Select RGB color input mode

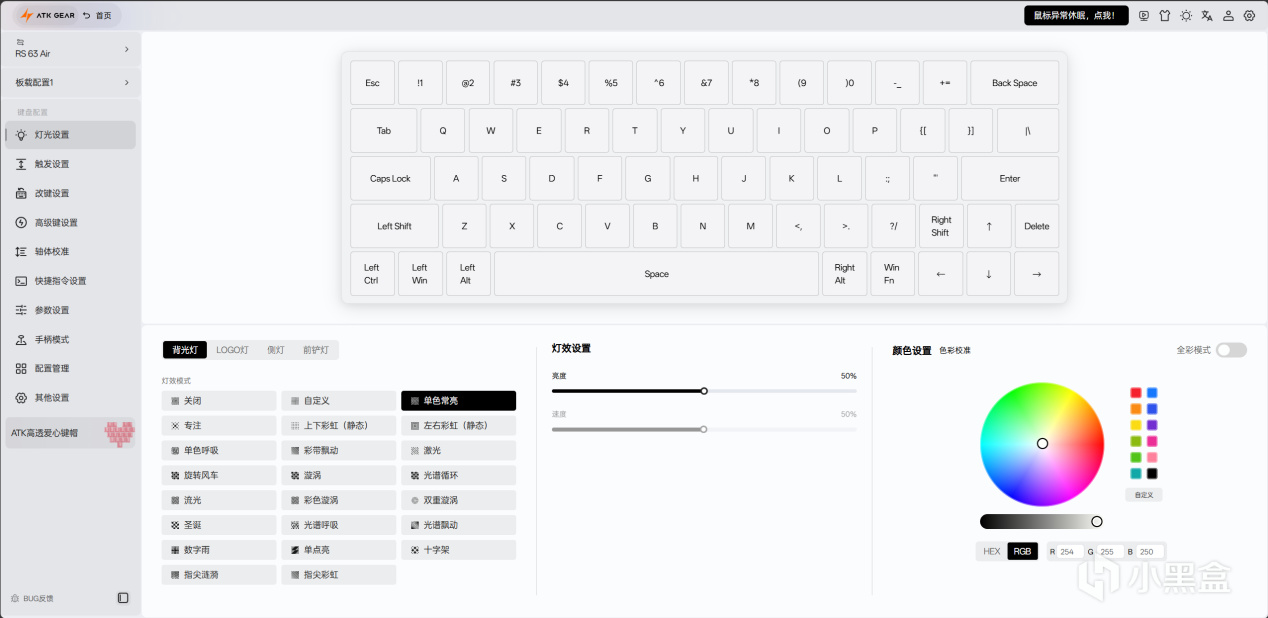click(1022, 551)
